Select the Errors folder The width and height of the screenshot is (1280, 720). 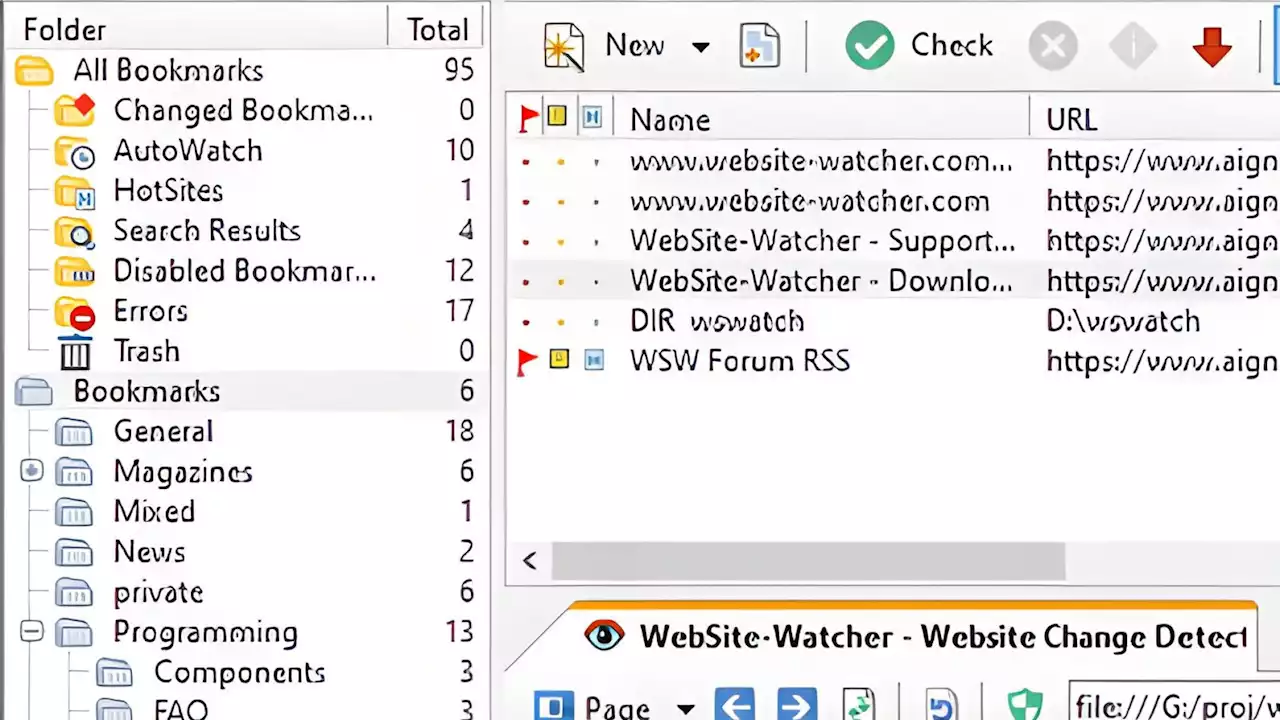(150, 311)
